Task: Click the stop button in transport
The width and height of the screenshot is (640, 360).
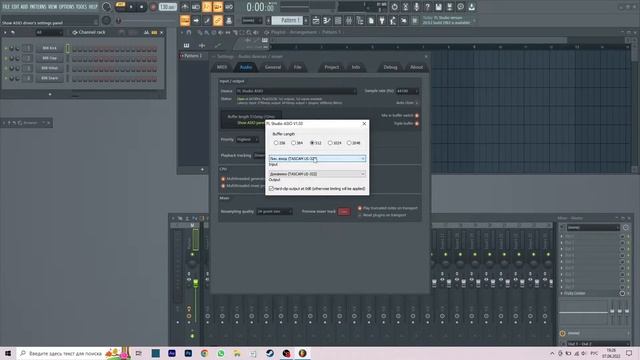Action: pos(142,7)
